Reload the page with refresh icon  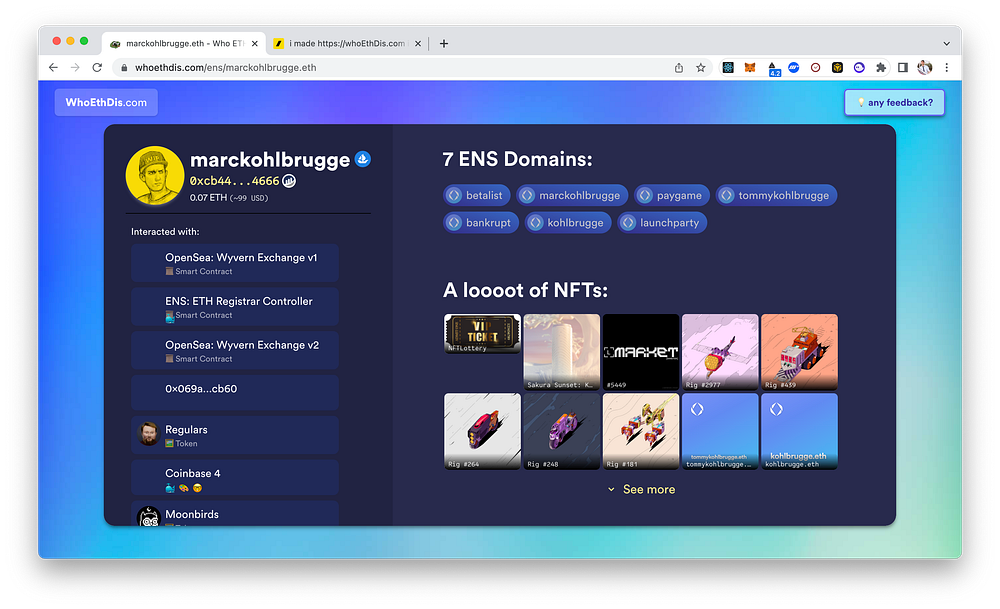coord(97,68)
